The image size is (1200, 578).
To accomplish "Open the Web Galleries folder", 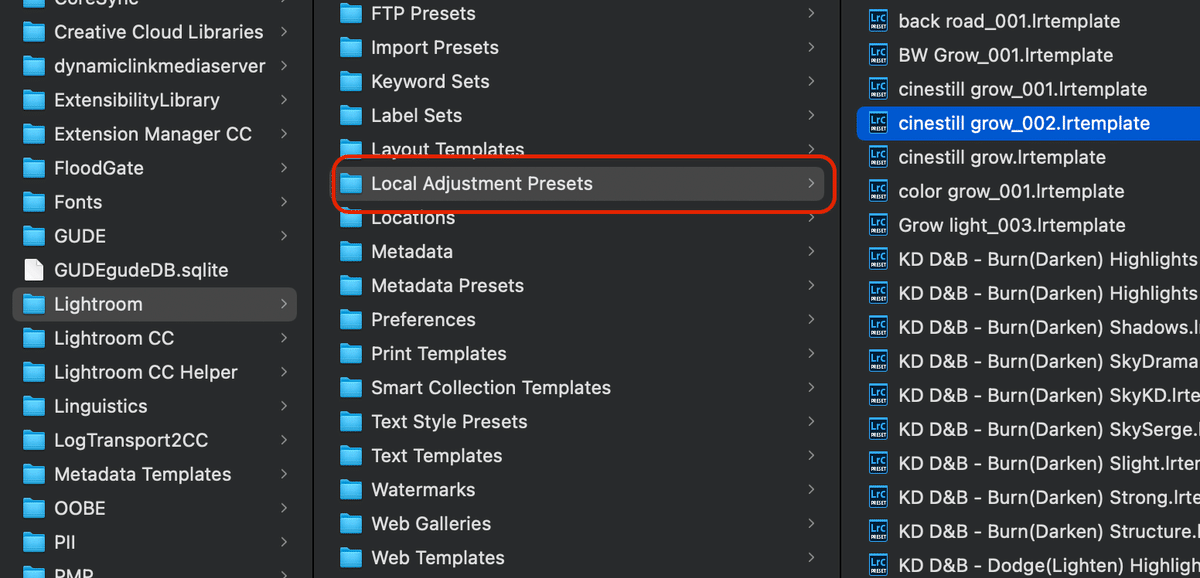I will (430, 524).
